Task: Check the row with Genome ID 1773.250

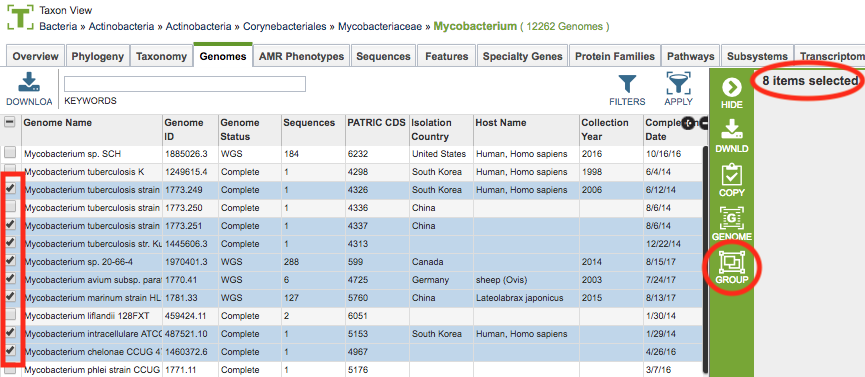Action: click(10, 207)
